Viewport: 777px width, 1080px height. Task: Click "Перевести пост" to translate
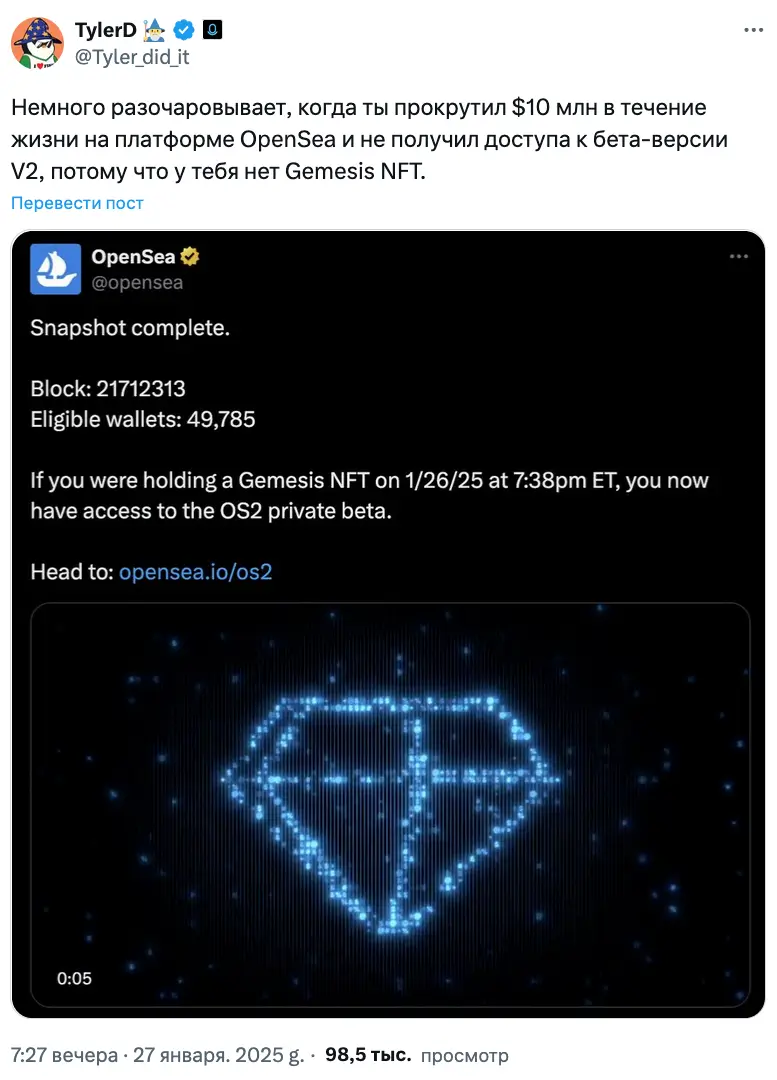[77, 203]
